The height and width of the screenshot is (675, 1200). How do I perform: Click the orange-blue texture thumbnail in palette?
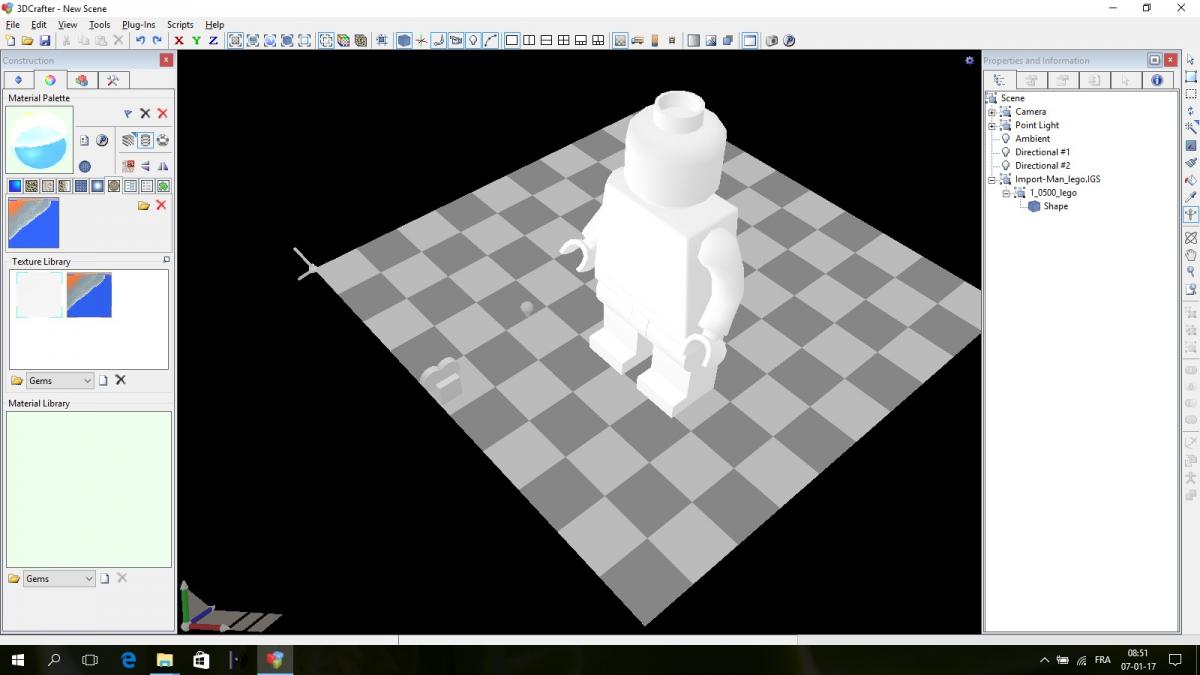click(33, 223)
